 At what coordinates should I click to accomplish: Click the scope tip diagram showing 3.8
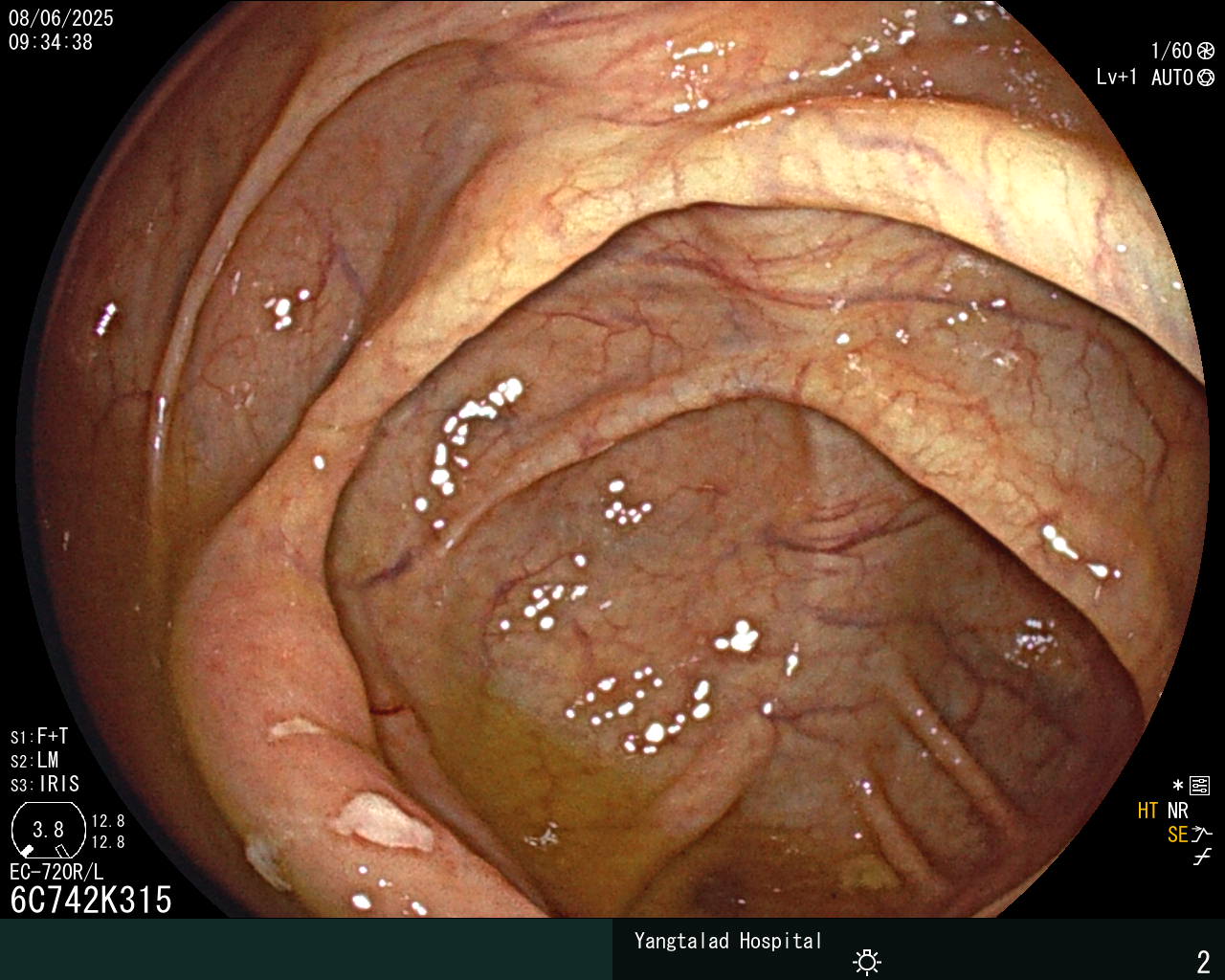click(48, 830)
